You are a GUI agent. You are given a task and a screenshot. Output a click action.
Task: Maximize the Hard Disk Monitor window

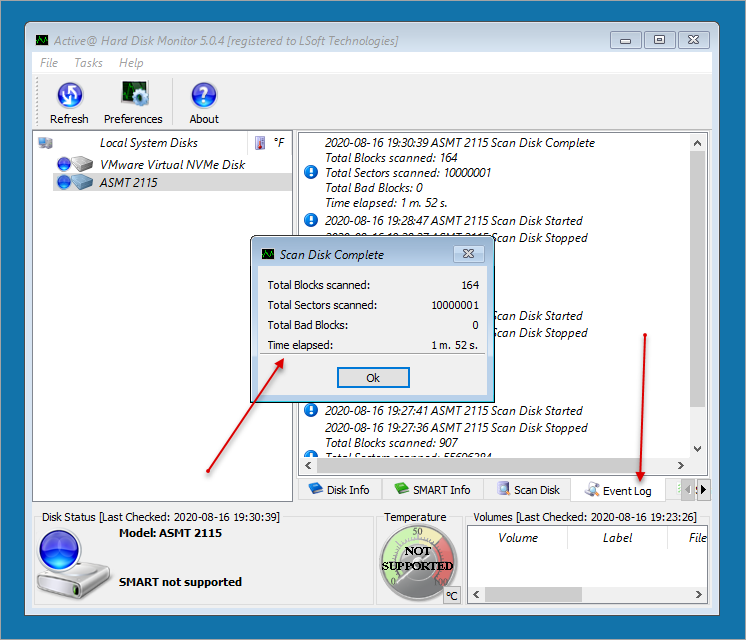(659, 40)
